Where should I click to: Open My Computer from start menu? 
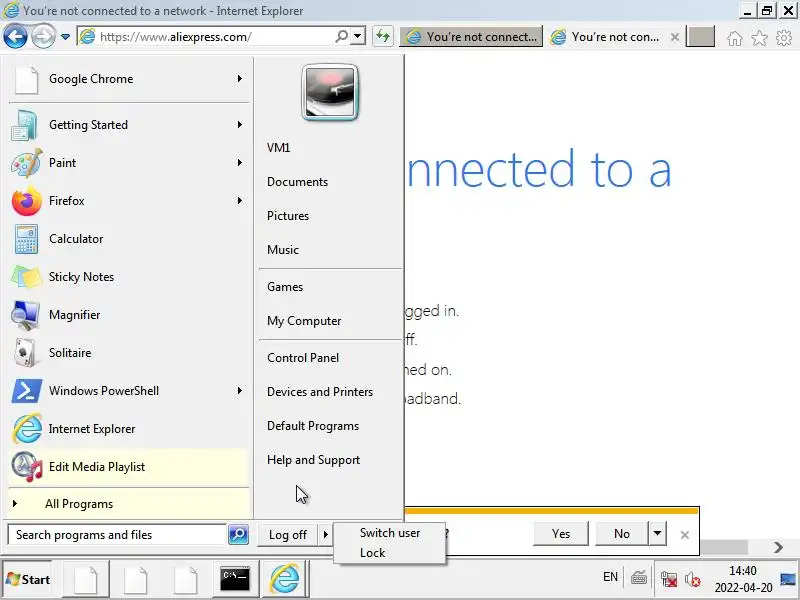pos(304,321)
